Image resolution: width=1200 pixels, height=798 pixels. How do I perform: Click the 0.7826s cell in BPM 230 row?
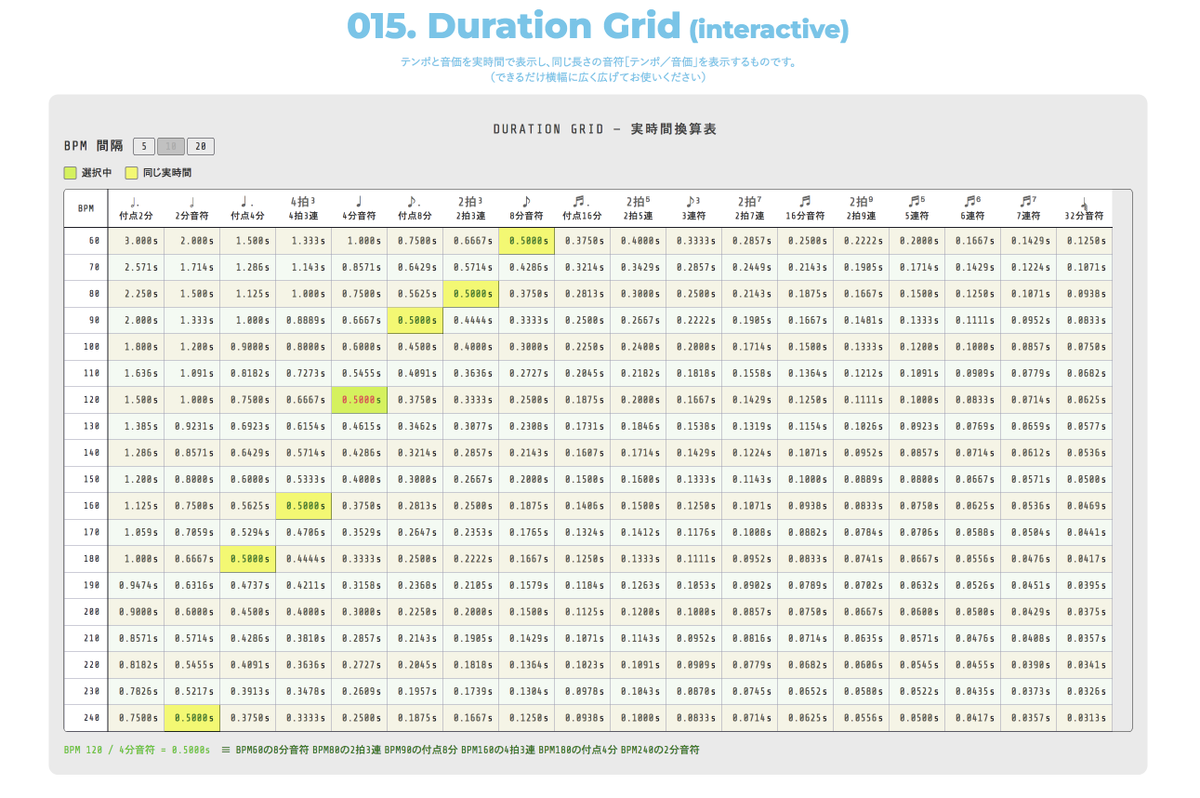(x=136, y=692)
